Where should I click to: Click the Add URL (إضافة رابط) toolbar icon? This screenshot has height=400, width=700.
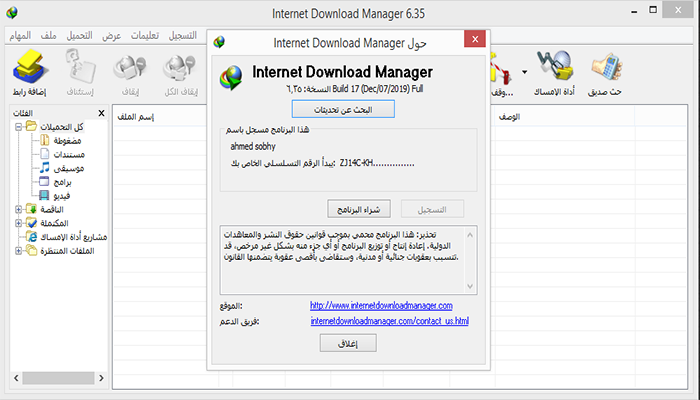[x=29, y=67]
